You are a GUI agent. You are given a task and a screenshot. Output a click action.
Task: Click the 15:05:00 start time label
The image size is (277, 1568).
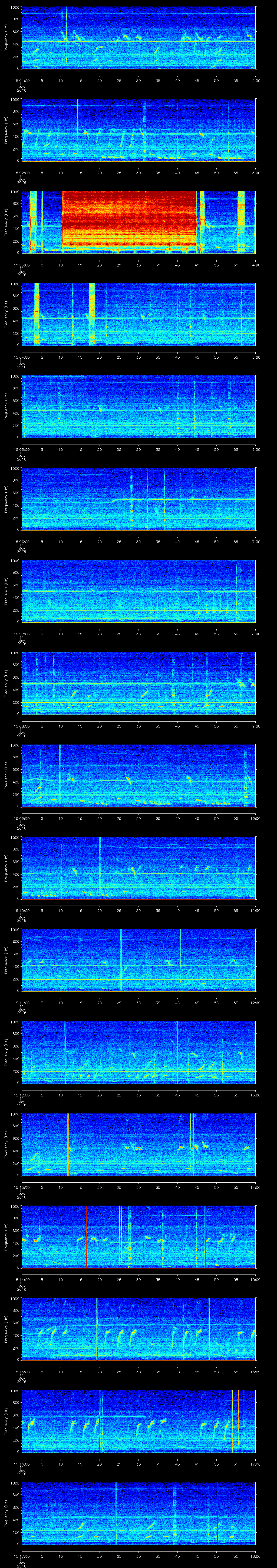(22, 450)
